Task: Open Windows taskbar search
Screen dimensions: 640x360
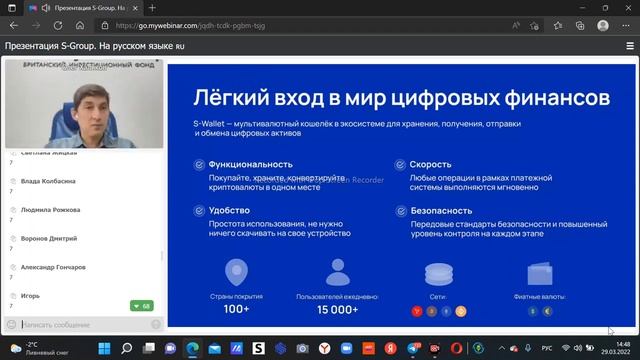Action: coord(127,349)
